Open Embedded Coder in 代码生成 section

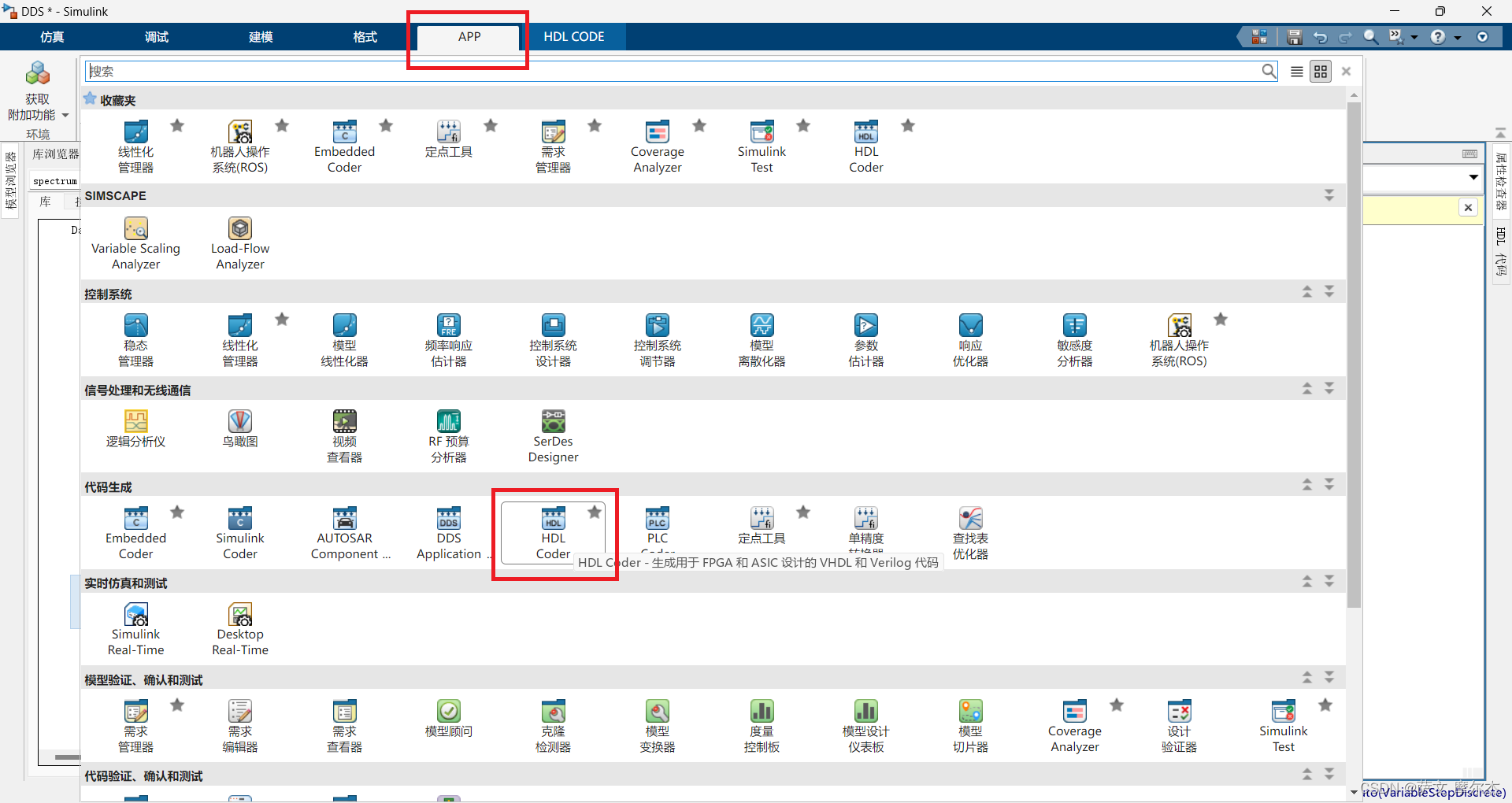135,533
